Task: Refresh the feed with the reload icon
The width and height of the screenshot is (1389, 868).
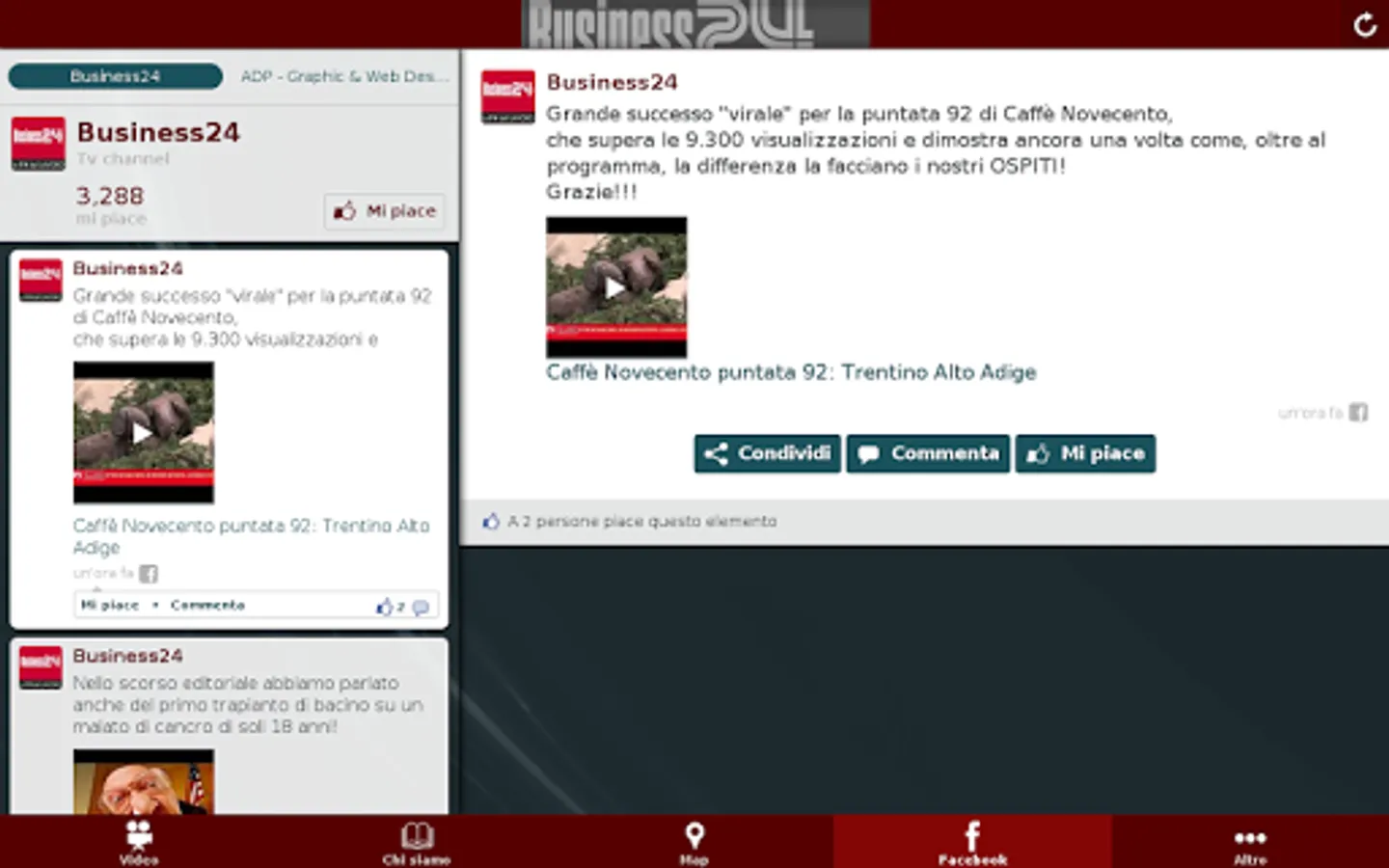Action: coord(1365,25)
